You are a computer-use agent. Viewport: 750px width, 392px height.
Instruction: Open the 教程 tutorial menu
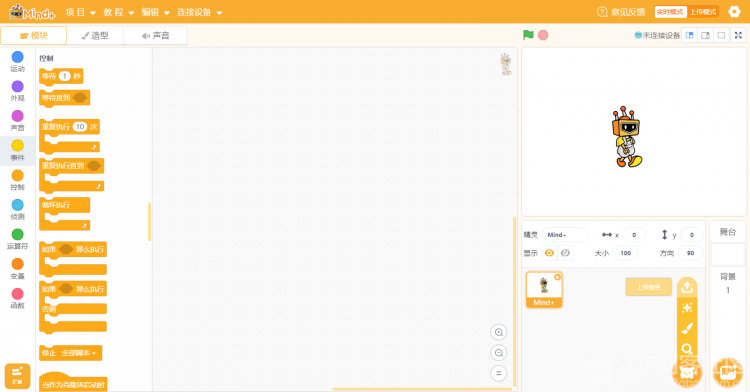pos(119,12)
